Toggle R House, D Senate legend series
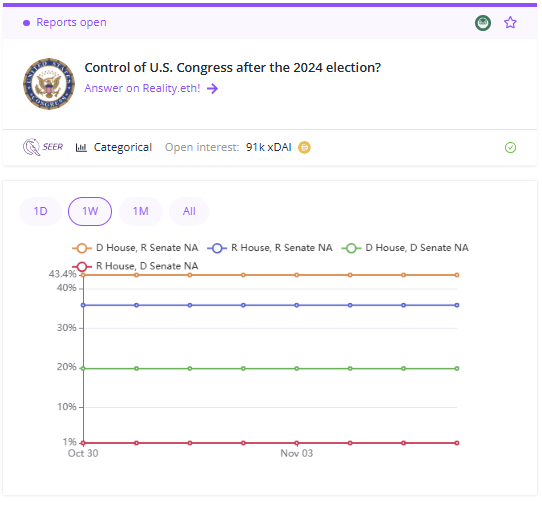 click(135, 266)
